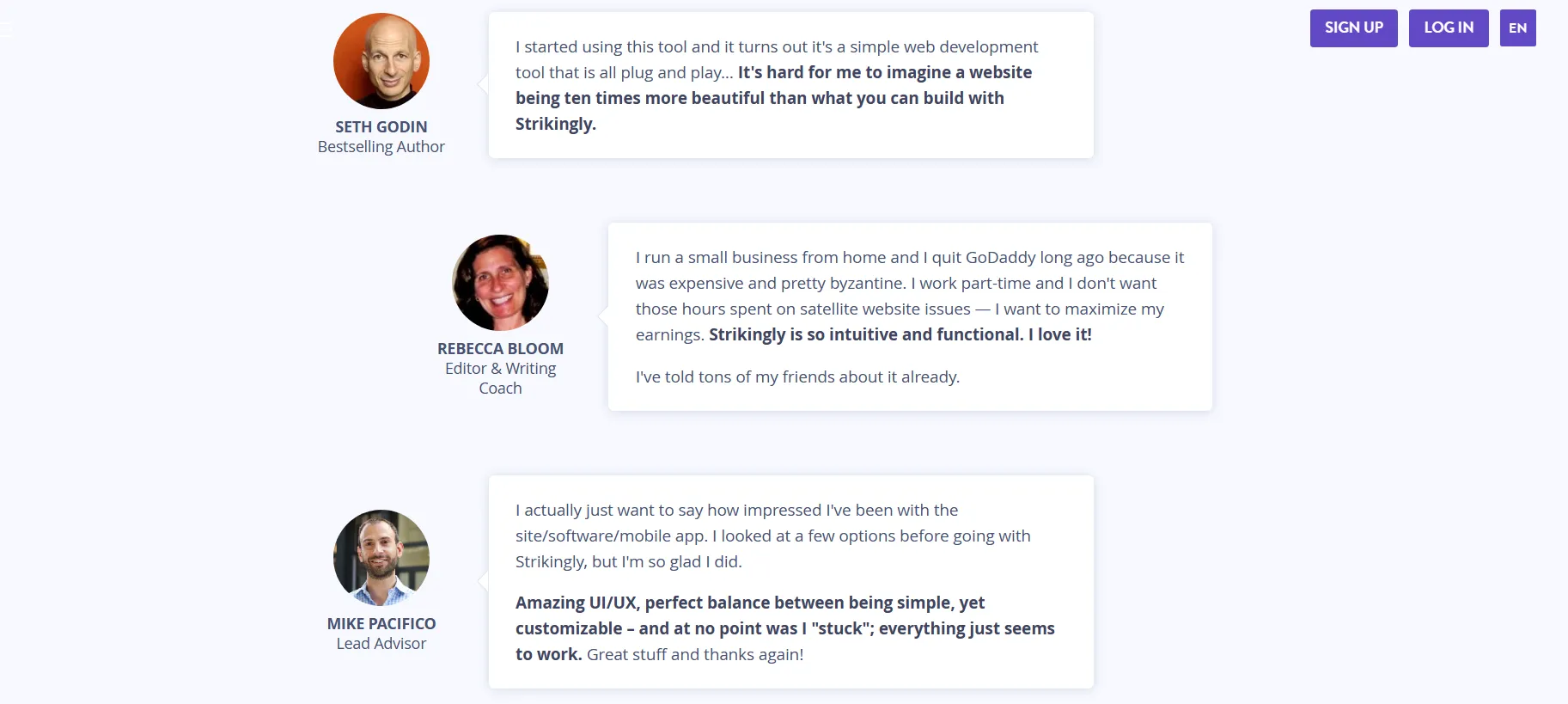Select Seth Godin's testimonial card
The height and width of the screenshot is (704, 1568).
point(790,84)
